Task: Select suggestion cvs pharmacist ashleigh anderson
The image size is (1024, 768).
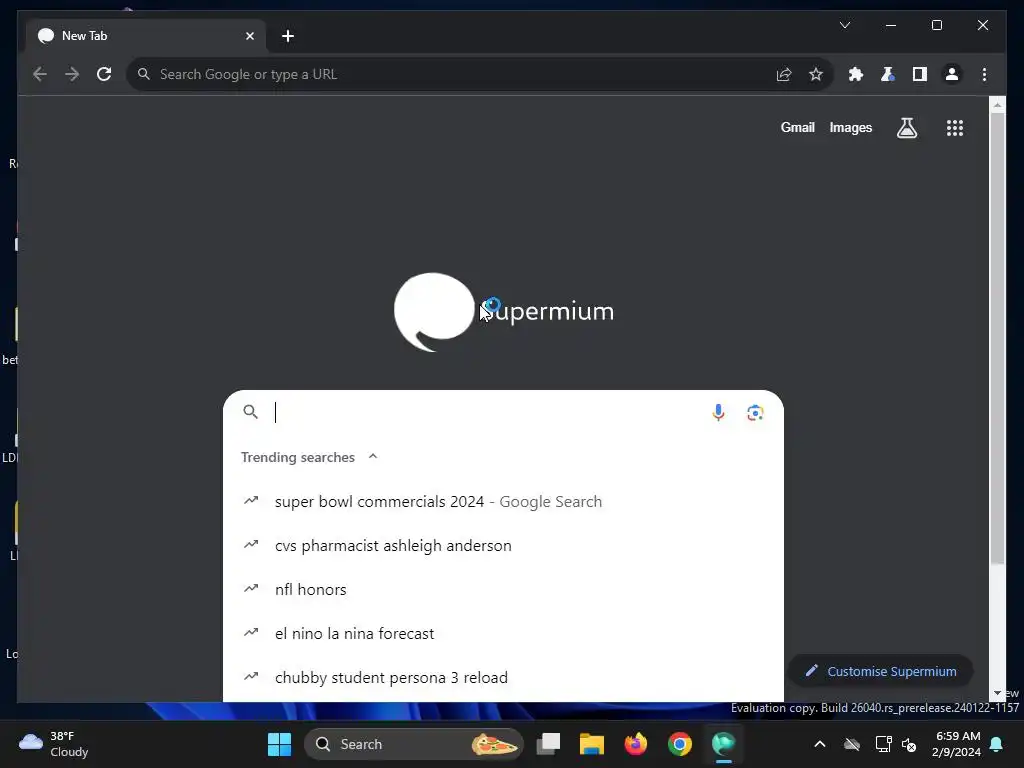Action: (x=503, y=545)
